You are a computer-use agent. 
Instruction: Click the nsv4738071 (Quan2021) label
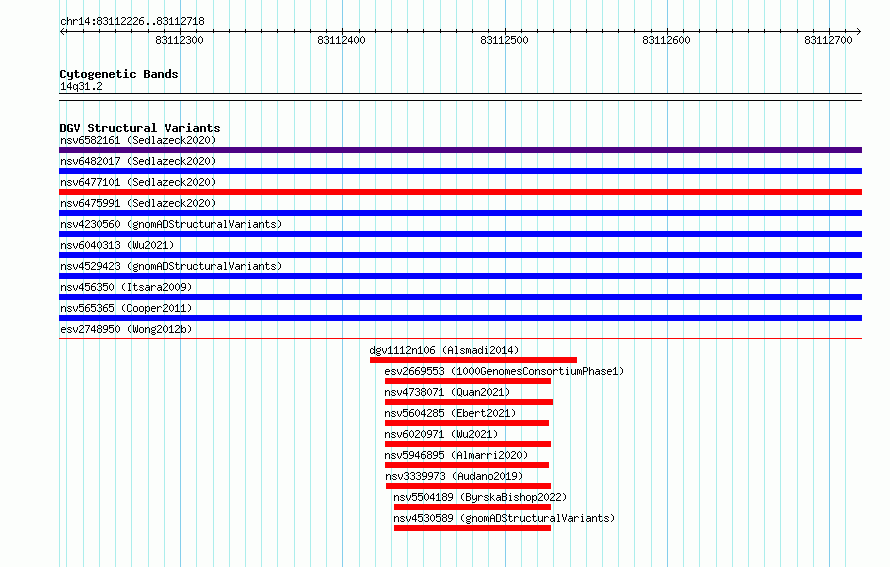point(447,392)
